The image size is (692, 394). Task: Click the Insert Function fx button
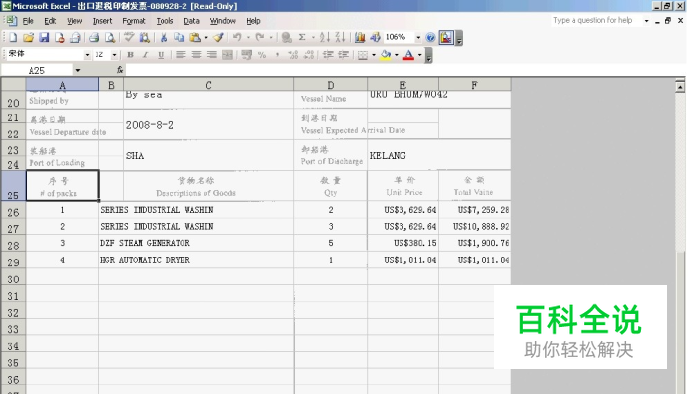coord(120,70)
